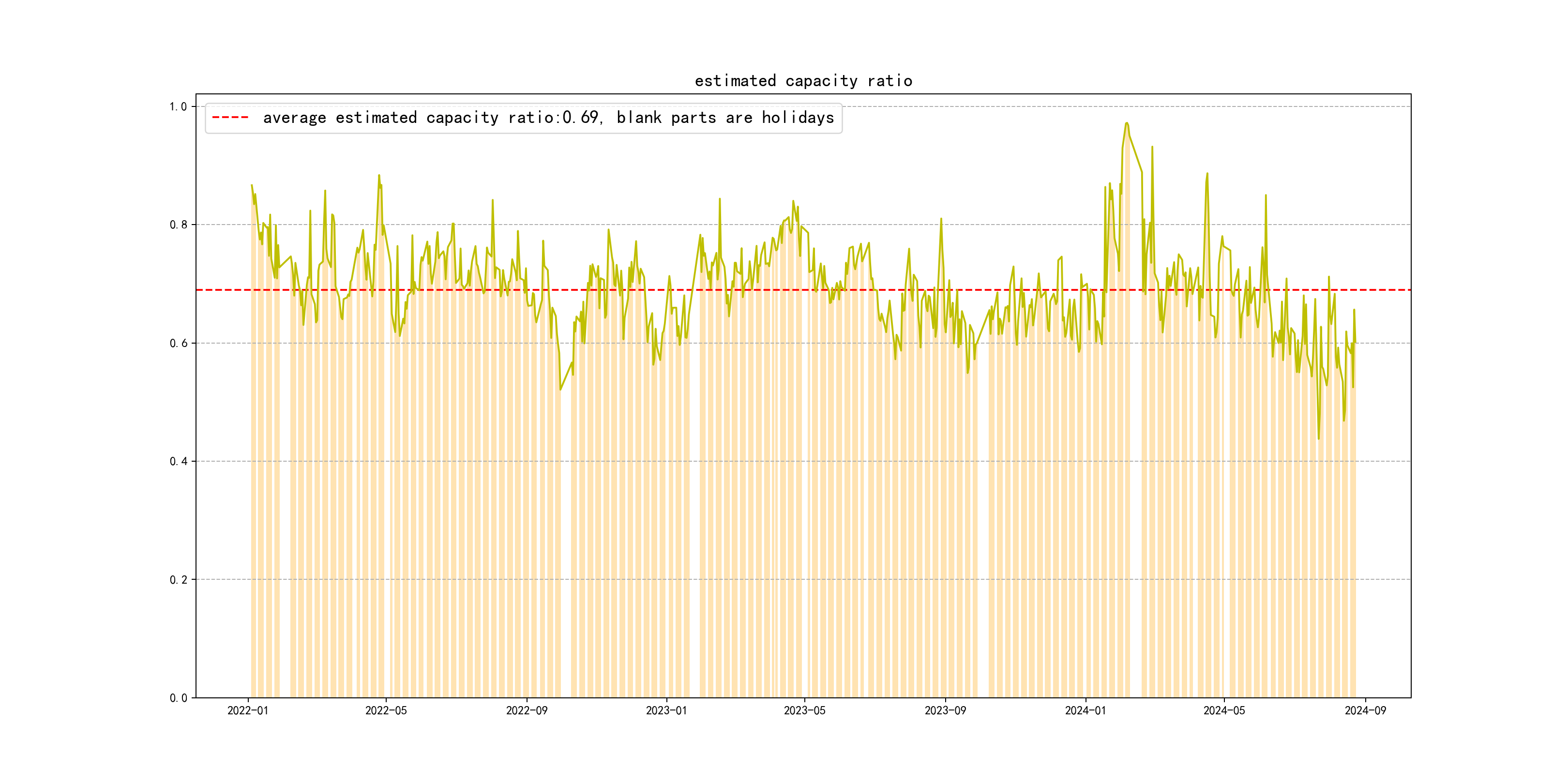The height and width of the screenshot is (784, 1568).
Task: Click the chart title 'estimated capacity ratio'
Action: pyautogui.click(x=803, y=81)
